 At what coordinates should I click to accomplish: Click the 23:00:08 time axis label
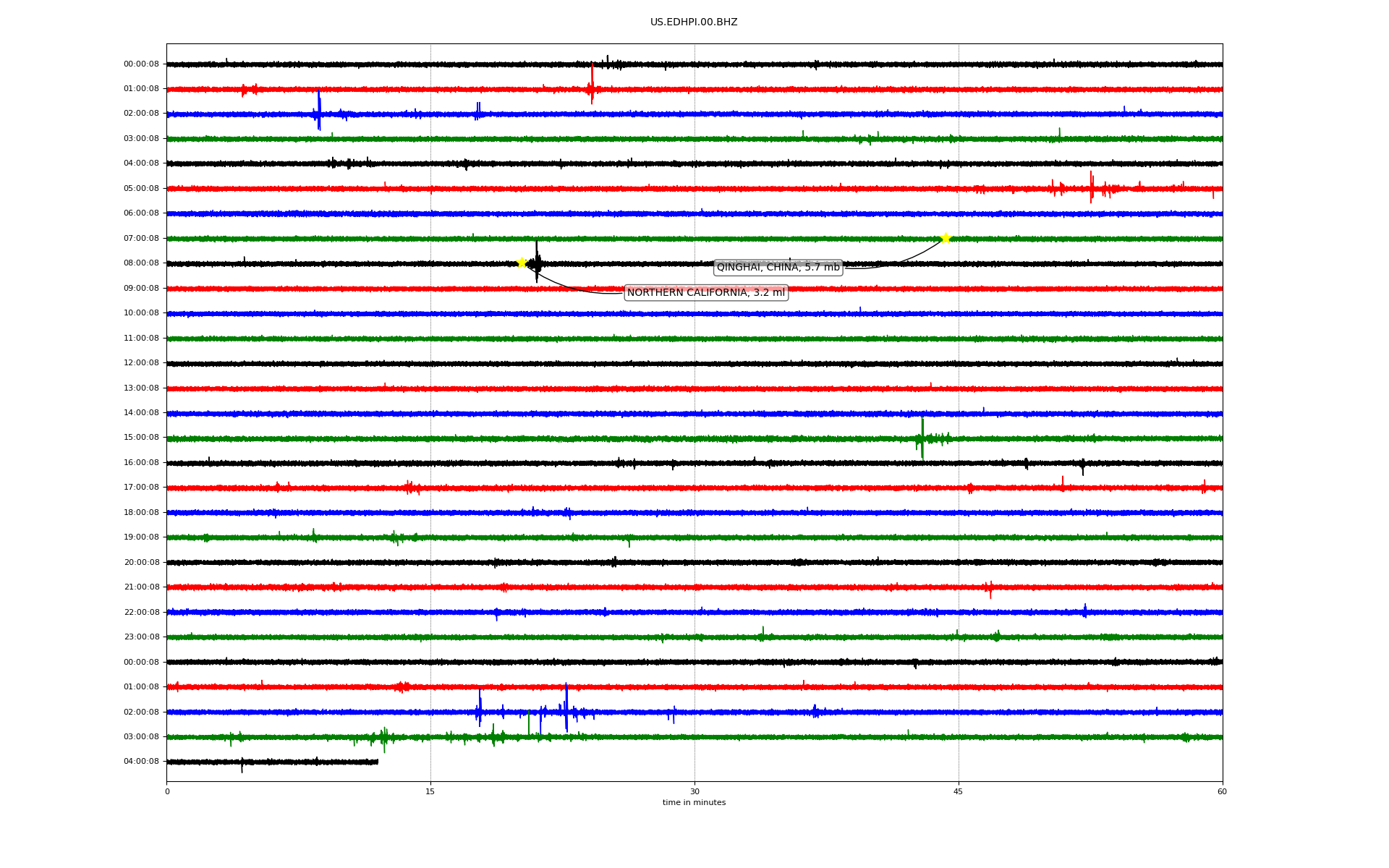(141, 637)
